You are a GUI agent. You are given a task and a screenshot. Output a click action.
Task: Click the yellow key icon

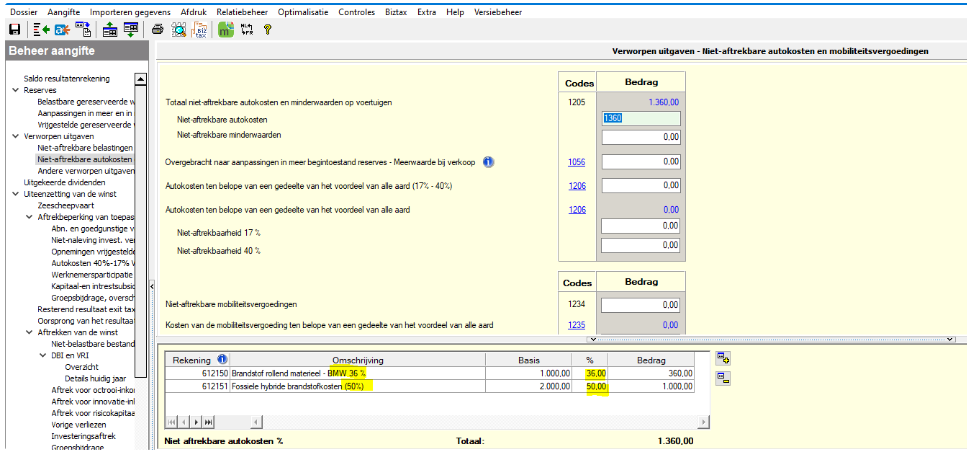(267, 29)
